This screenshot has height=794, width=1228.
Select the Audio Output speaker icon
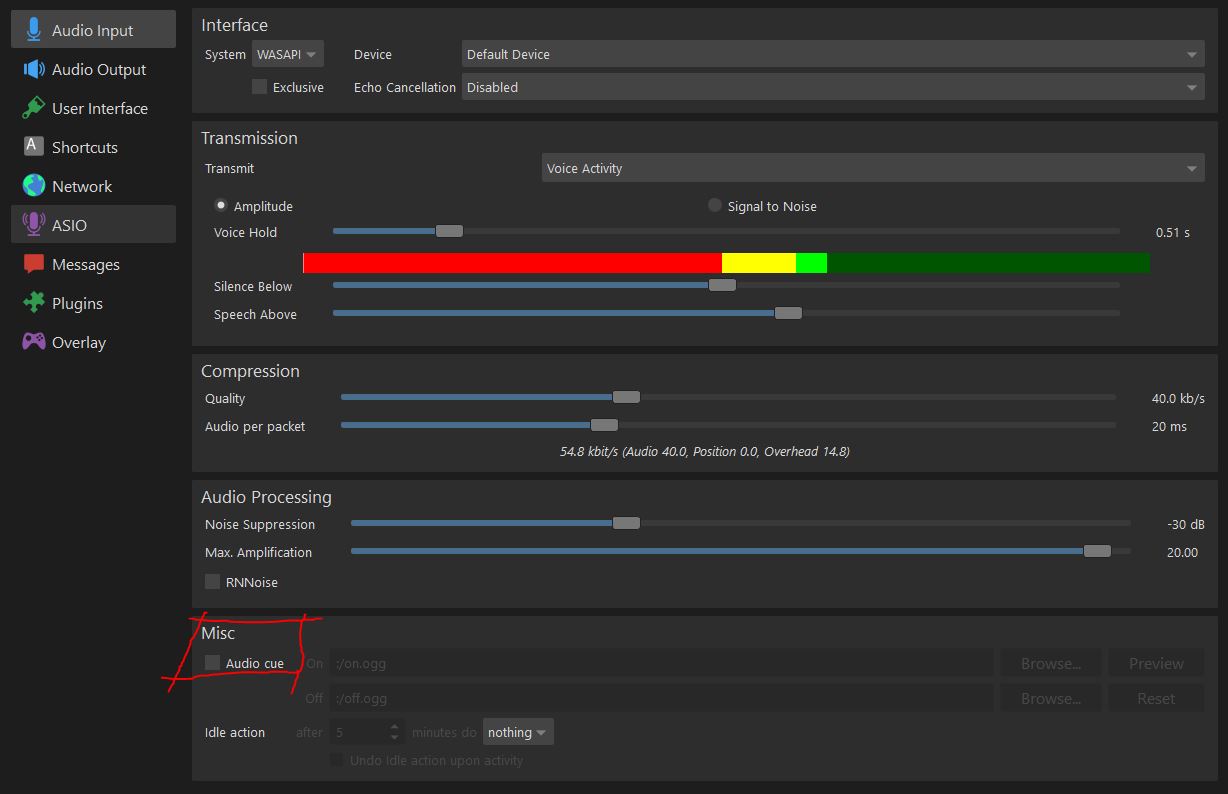(34, 69)
